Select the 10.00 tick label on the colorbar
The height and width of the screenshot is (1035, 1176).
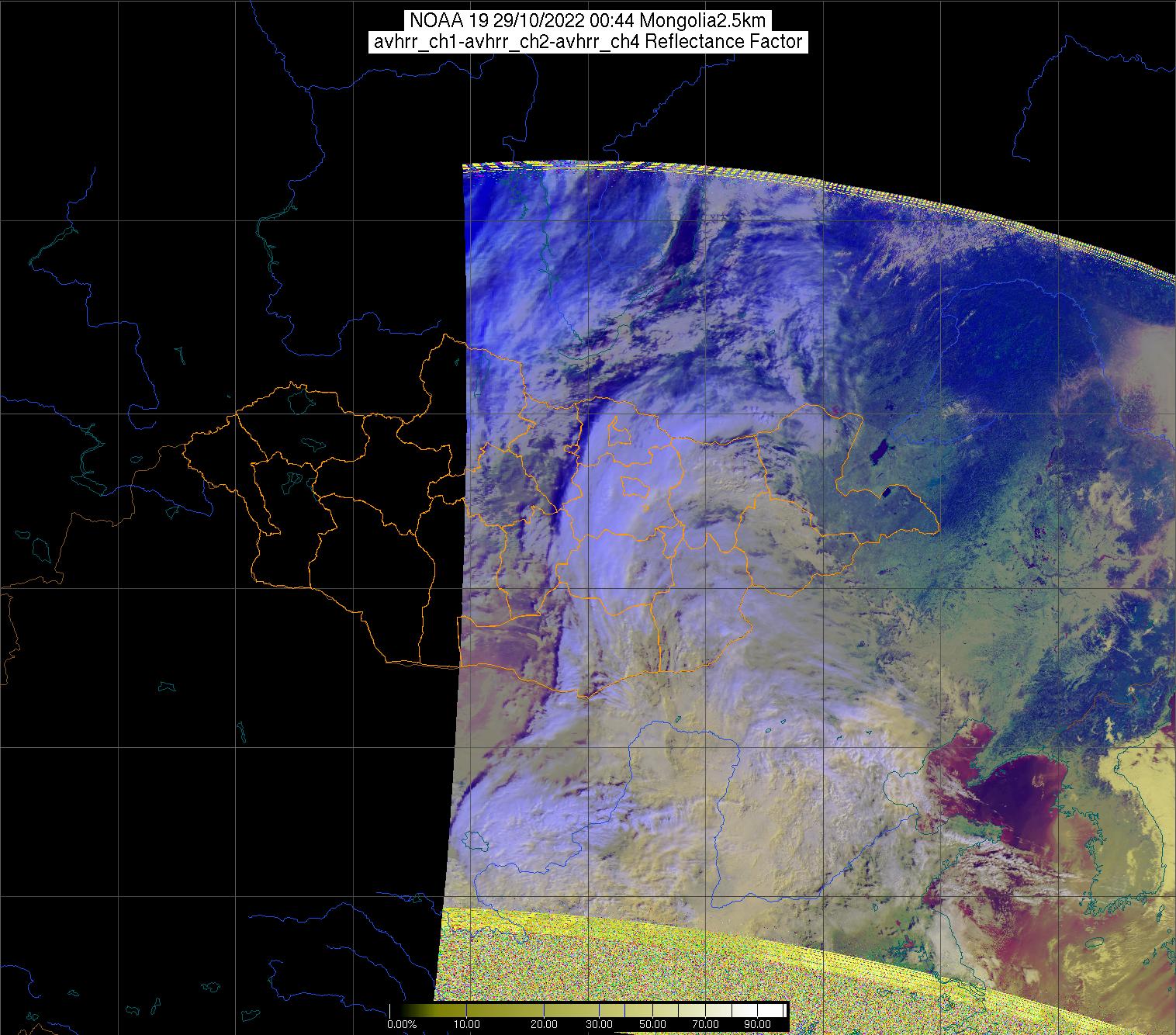point(466,1025)
